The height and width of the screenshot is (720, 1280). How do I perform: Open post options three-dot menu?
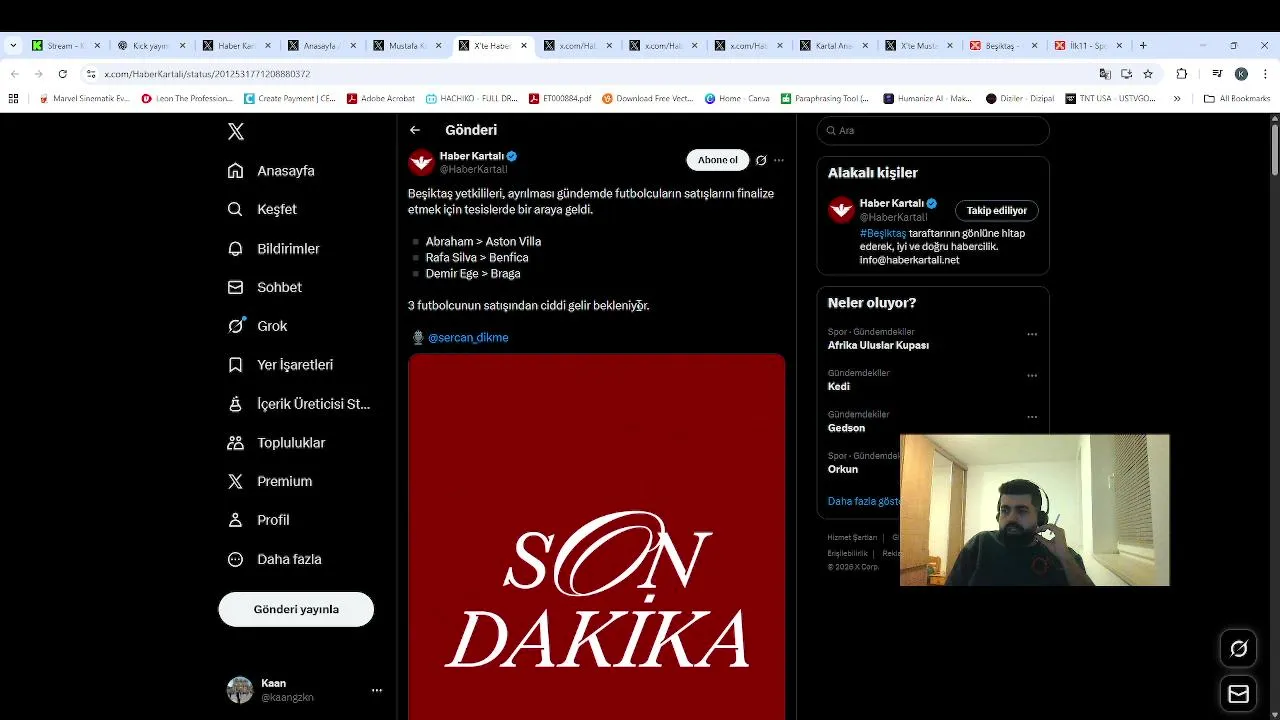point(779,160)
